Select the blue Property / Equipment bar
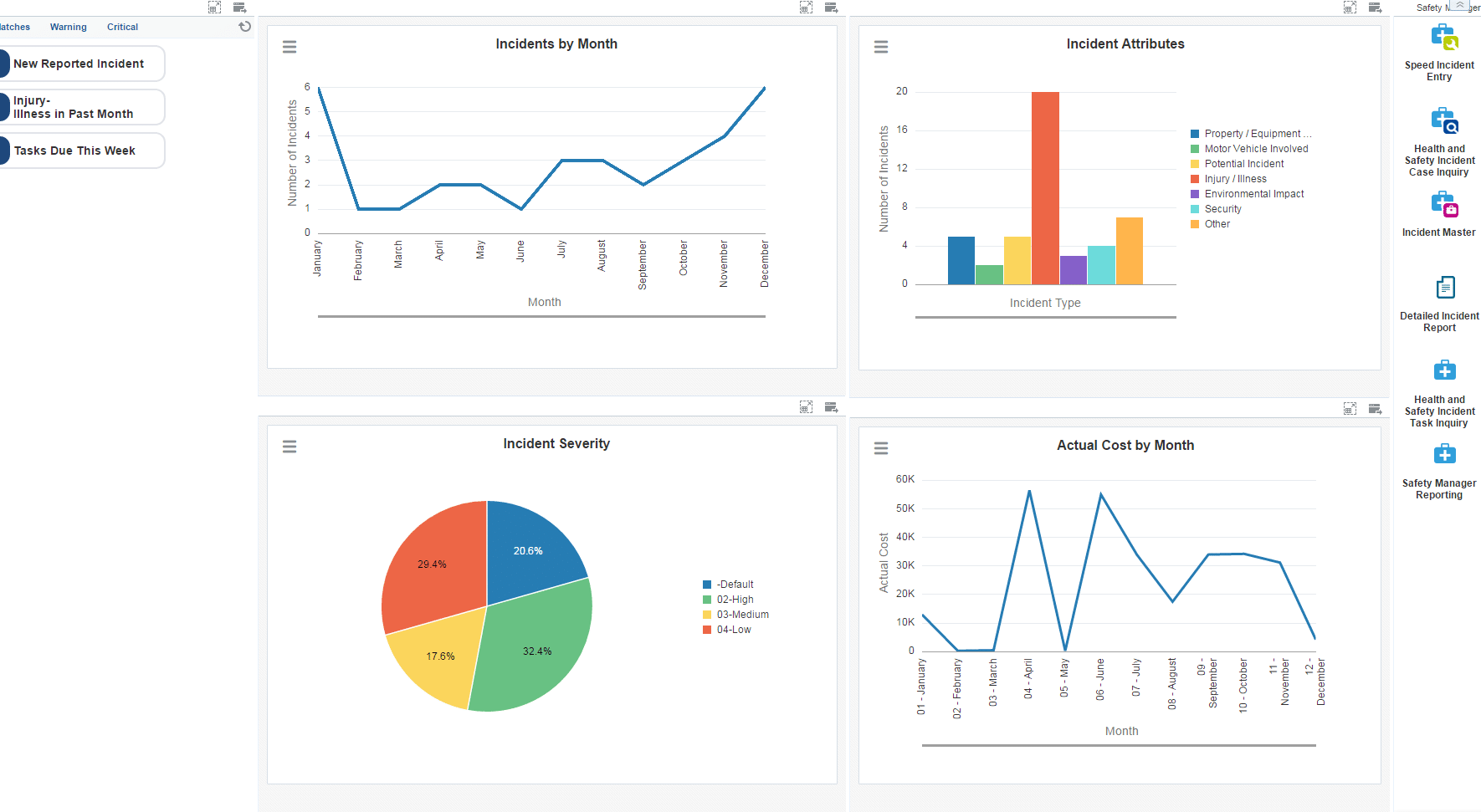The image size is (1481, 812). click(961, 261)
